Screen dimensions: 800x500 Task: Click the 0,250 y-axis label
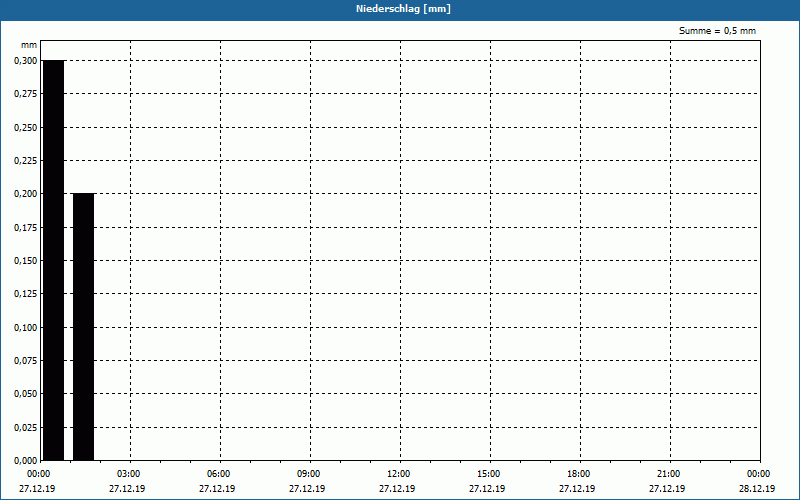point(26,128)
